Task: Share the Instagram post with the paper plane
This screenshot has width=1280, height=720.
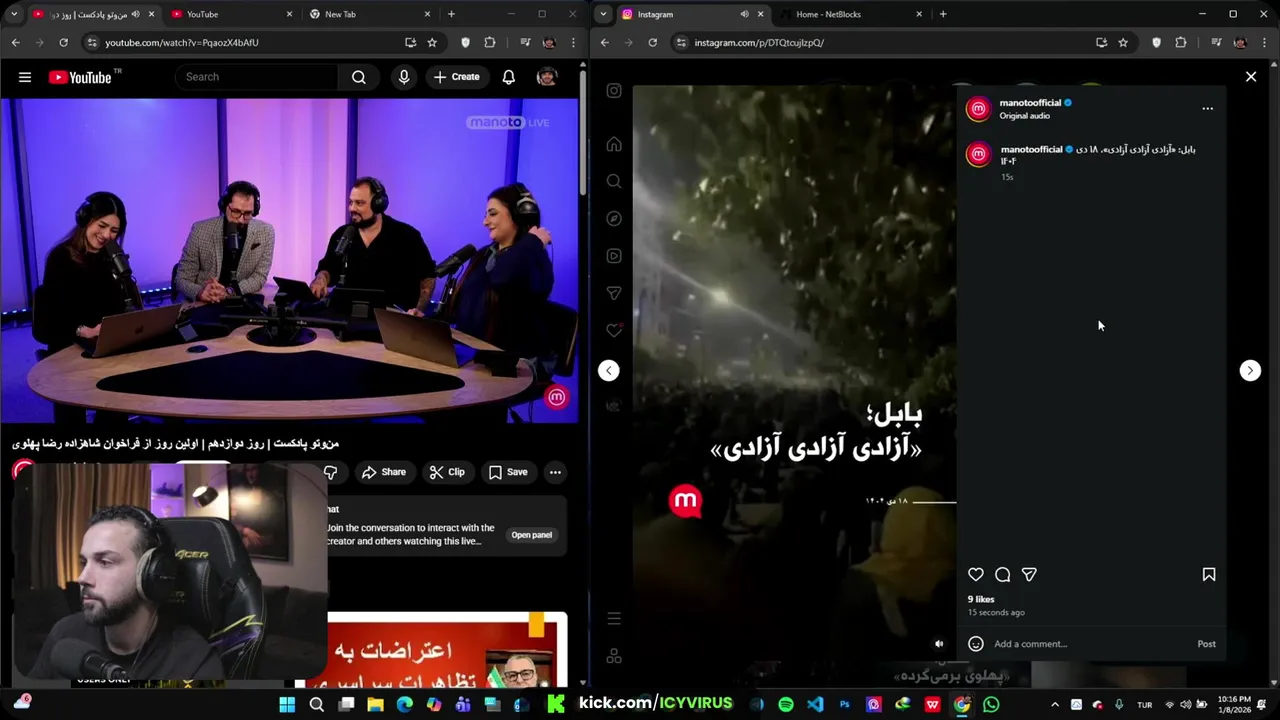Action: [1029, 575]
